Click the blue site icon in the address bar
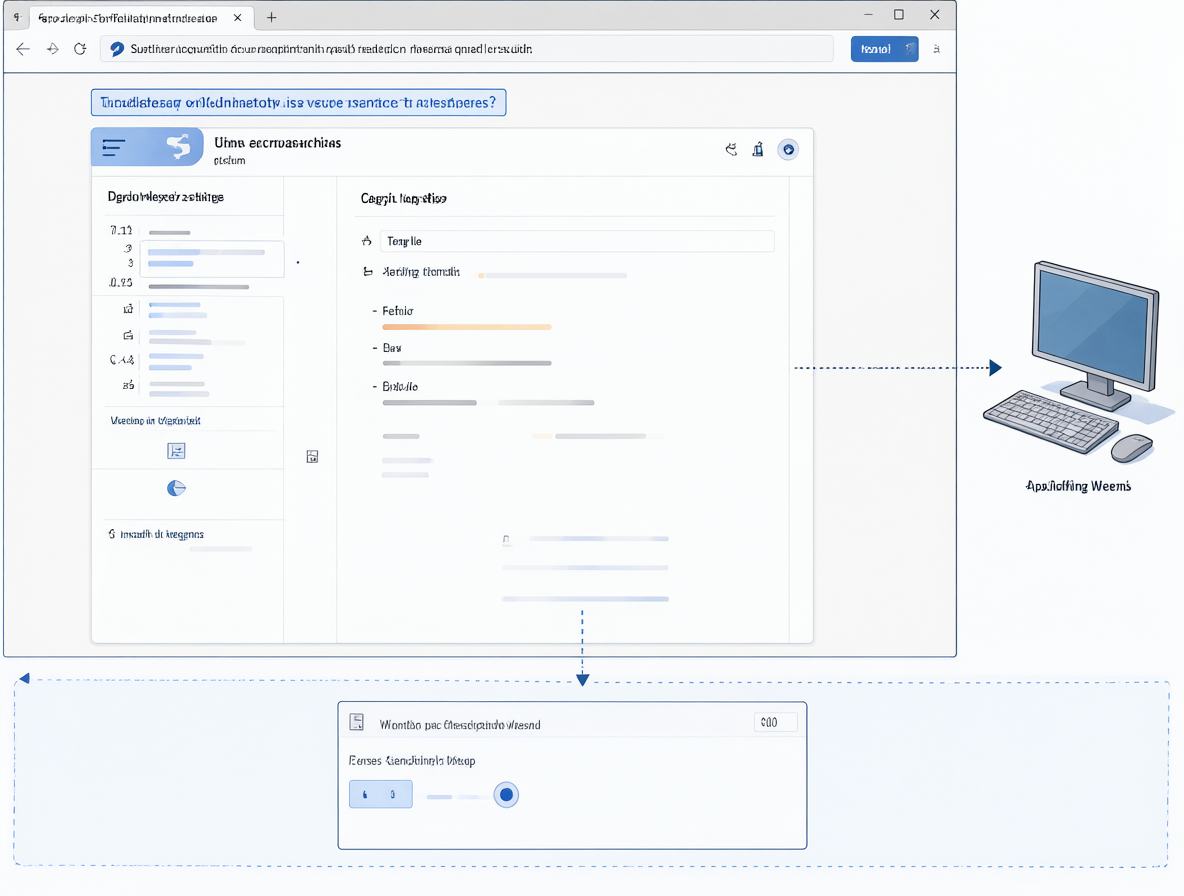This screenshot has height=896, width=1184. 117,49
